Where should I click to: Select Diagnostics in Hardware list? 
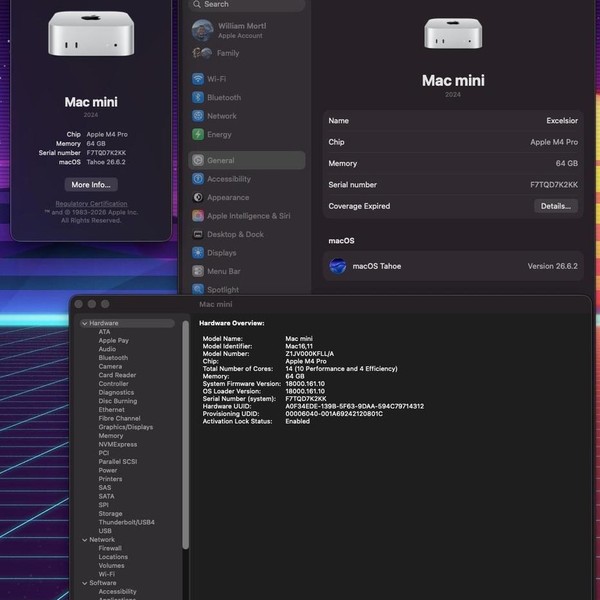pos(116,393)
